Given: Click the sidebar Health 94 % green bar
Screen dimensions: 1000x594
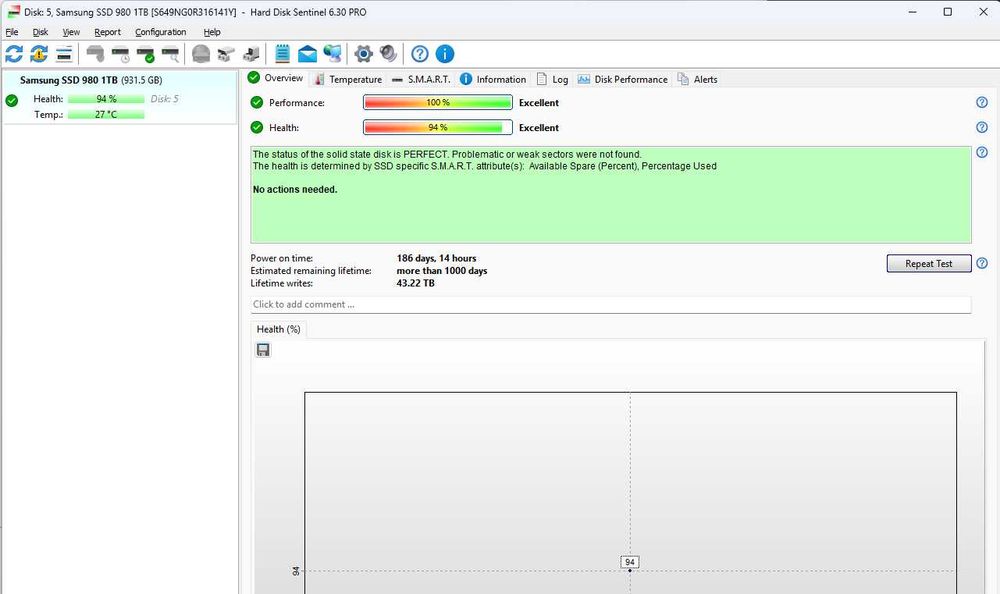Looking at the screenshot, I should (106, 99).
